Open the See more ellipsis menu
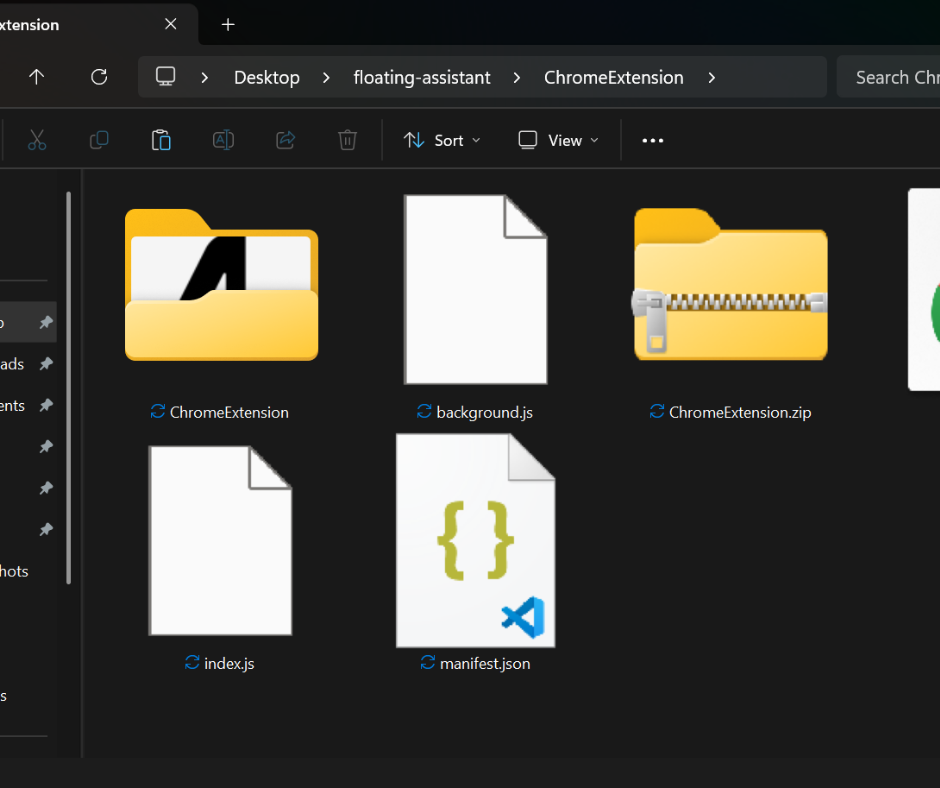Screen dimensions: 940x788 pyautogui.click(x=652, y=140)
